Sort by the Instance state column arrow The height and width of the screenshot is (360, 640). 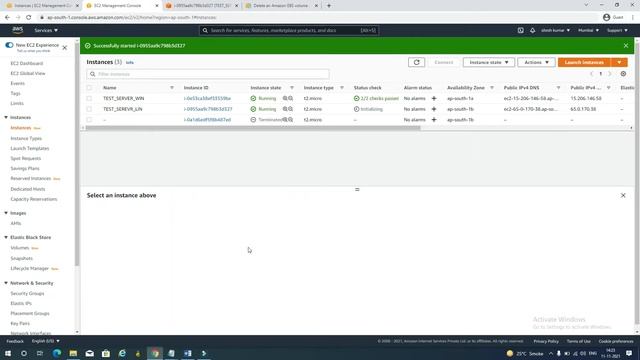(292, 88)
